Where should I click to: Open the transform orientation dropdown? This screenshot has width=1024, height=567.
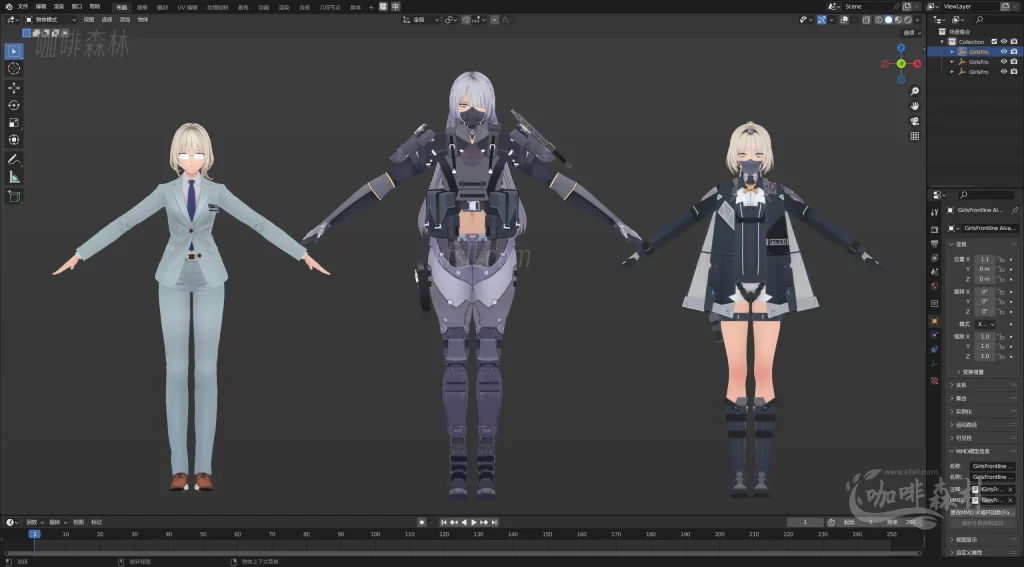click(421, 20)
